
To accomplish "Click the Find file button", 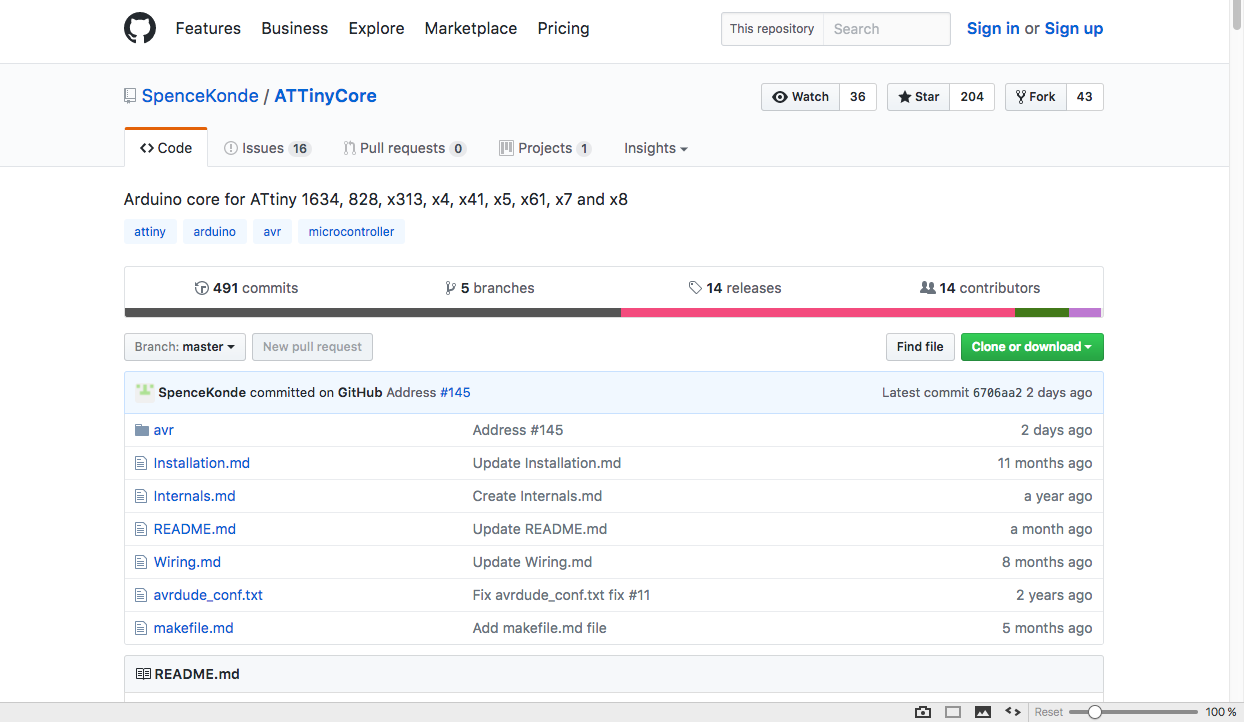I will tap(920, 347).
